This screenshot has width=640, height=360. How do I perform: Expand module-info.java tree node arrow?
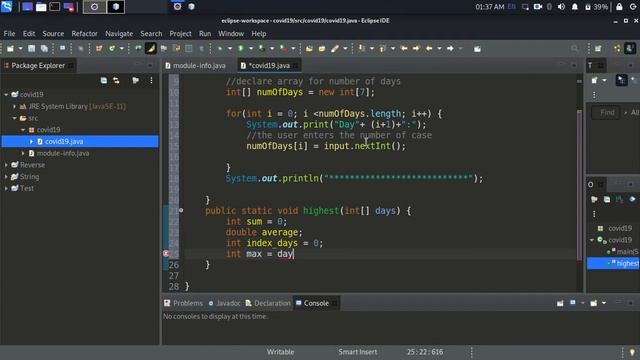pyautogui.click(x=23, y=153)
